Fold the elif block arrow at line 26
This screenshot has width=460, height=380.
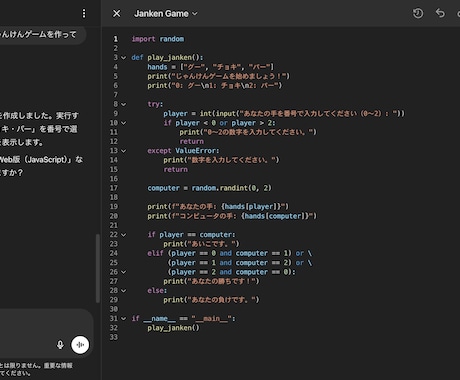point(124,272)
